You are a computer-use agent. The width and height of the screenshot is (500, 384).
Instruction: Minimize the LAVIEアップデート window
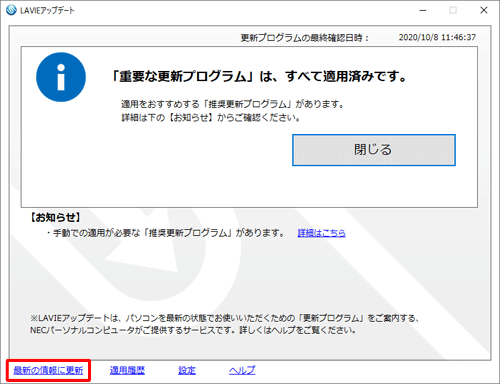(x=423, y=10)
